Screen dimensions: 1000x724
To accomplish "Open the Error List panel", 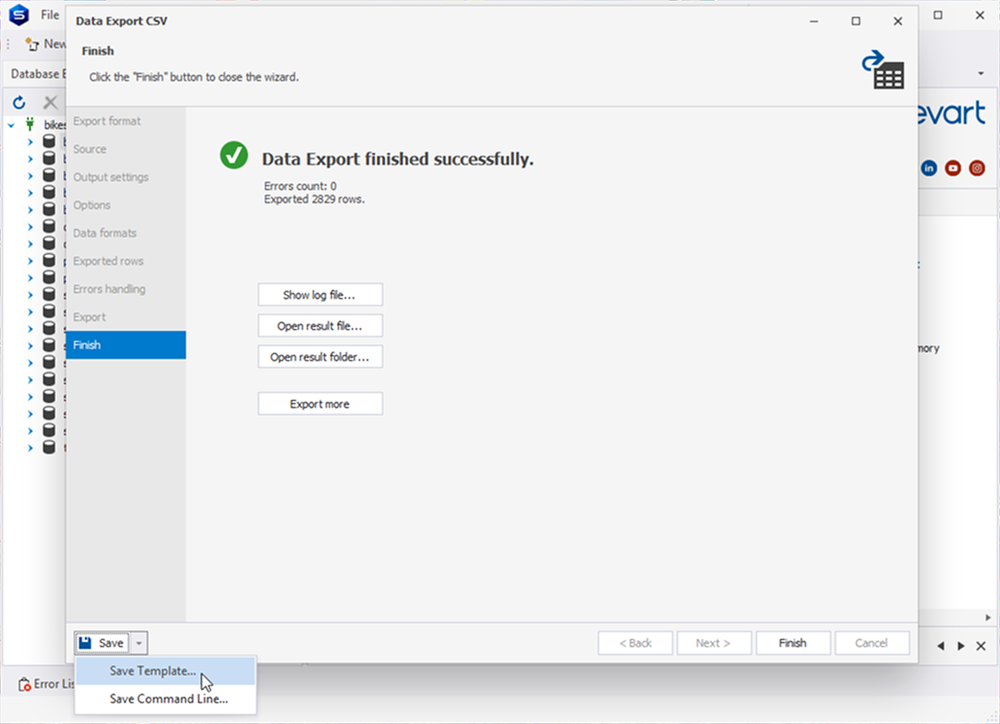I will click(47, 684).
